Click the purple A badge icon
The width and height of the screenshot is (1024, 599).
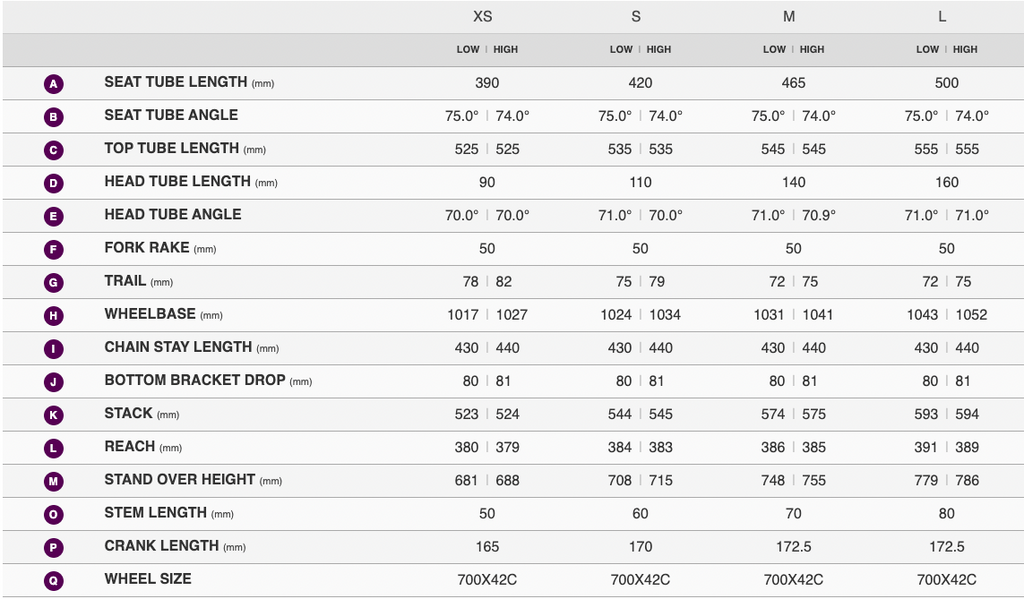[x=54, y=84]
